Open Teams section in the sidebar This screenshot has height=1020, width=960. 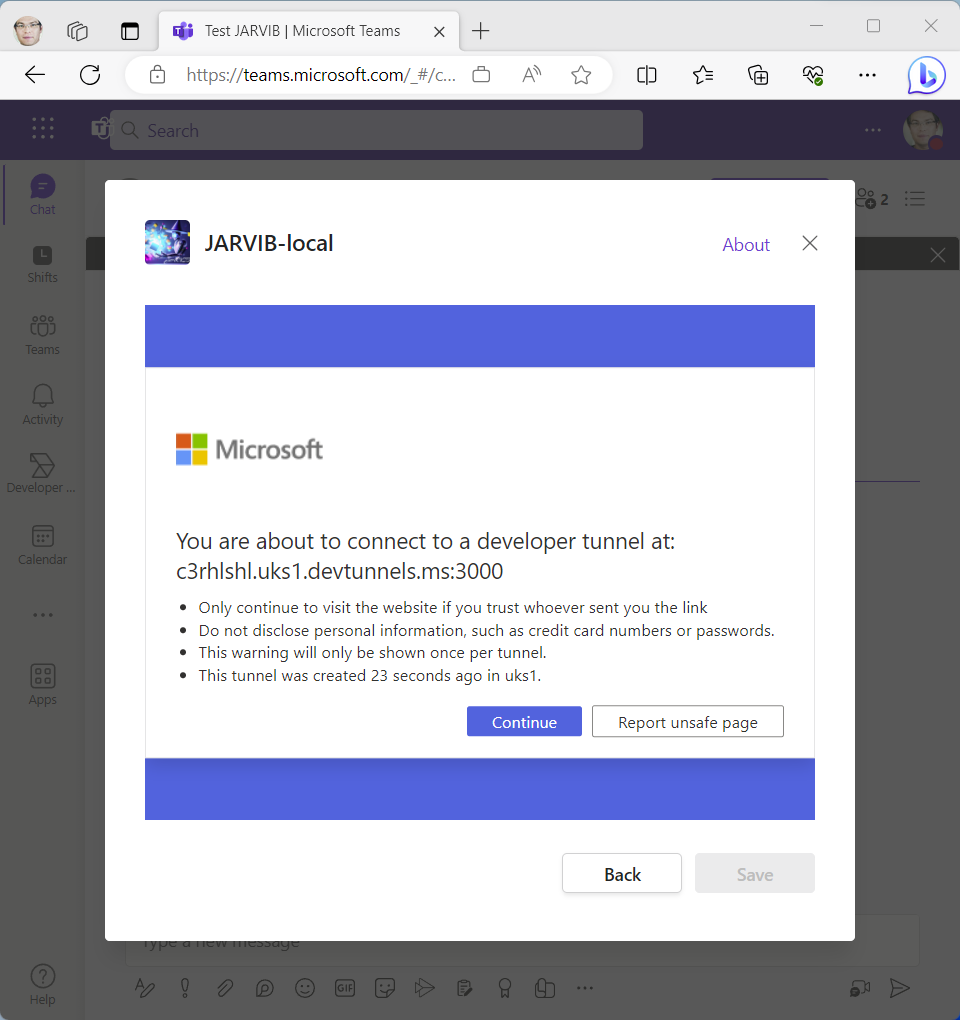[42, 334]
